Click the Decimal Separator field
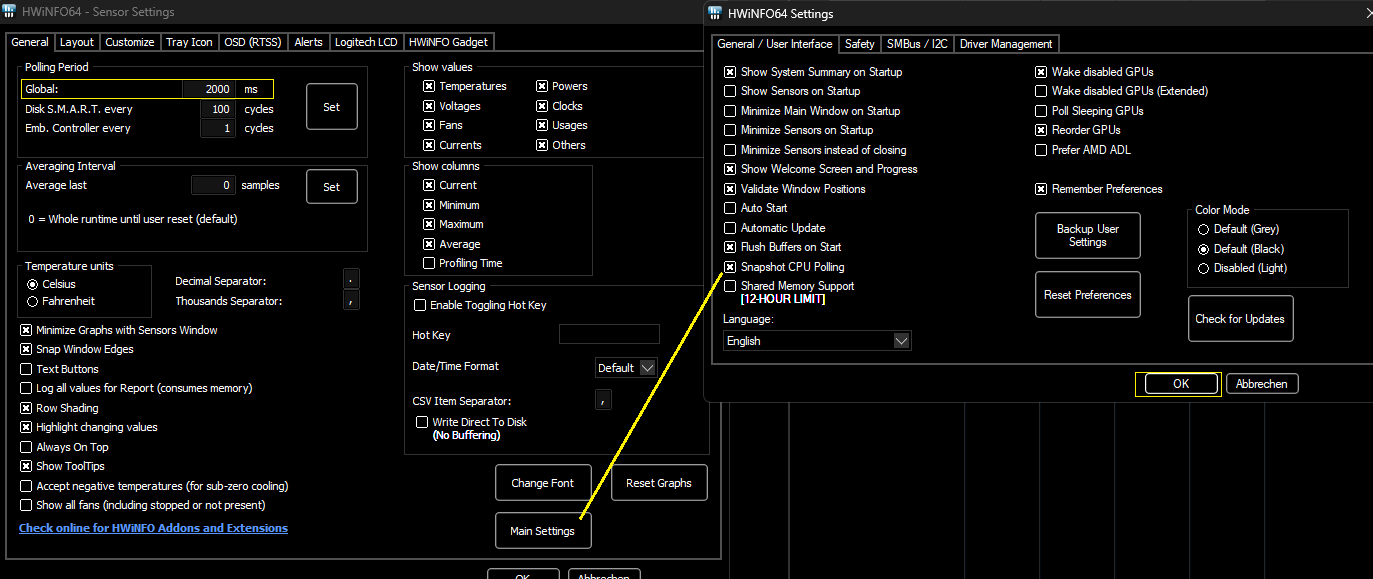1373x579 pixels. pos(351,279)
